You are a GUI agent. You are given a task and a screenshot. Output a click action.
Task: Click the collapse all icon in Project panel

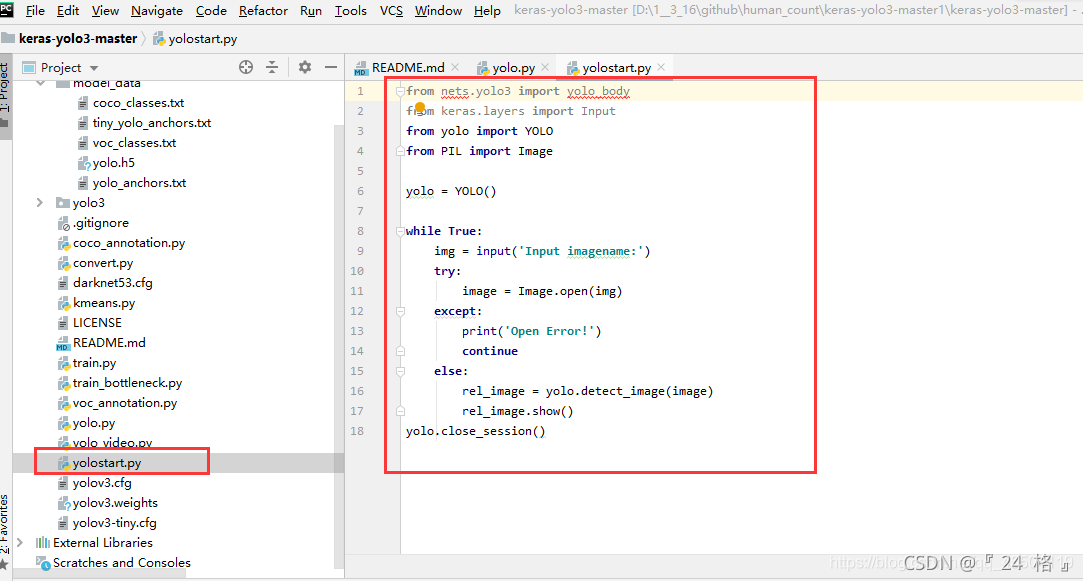pos(272,67)
